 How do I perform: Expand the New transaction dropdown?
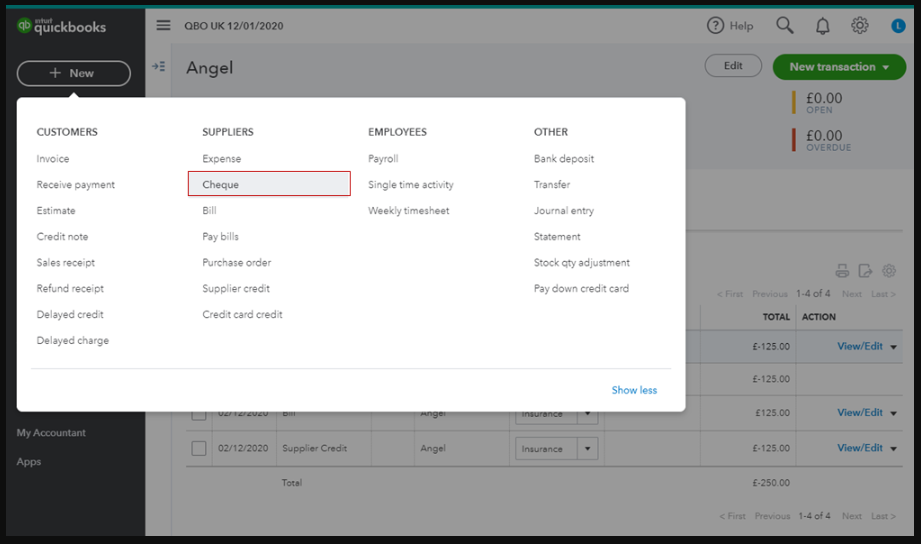(886, 67)
